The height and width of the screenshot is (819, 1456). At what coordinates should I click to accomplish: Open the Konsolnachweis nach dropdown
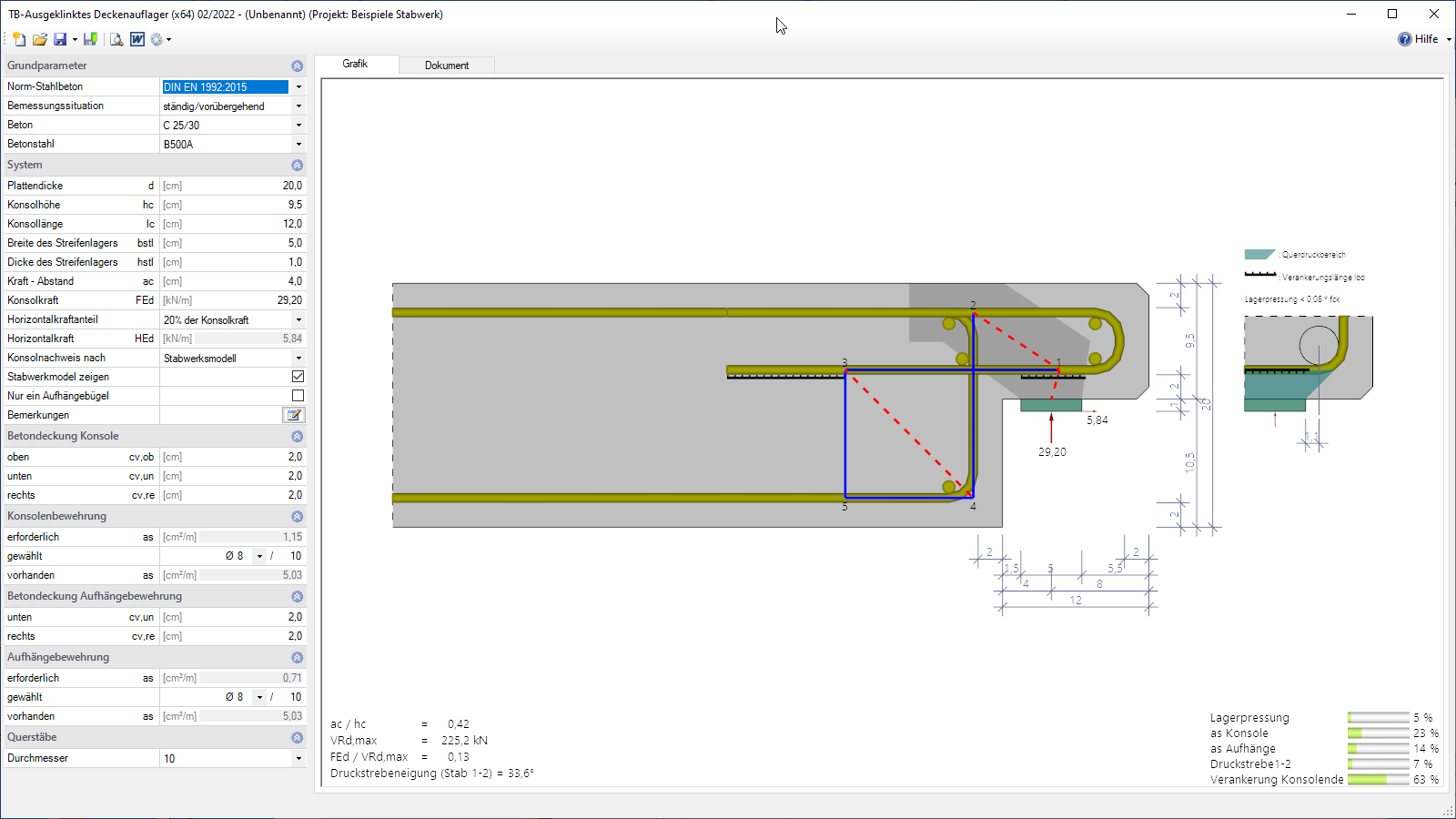click(x=298, y=359)
